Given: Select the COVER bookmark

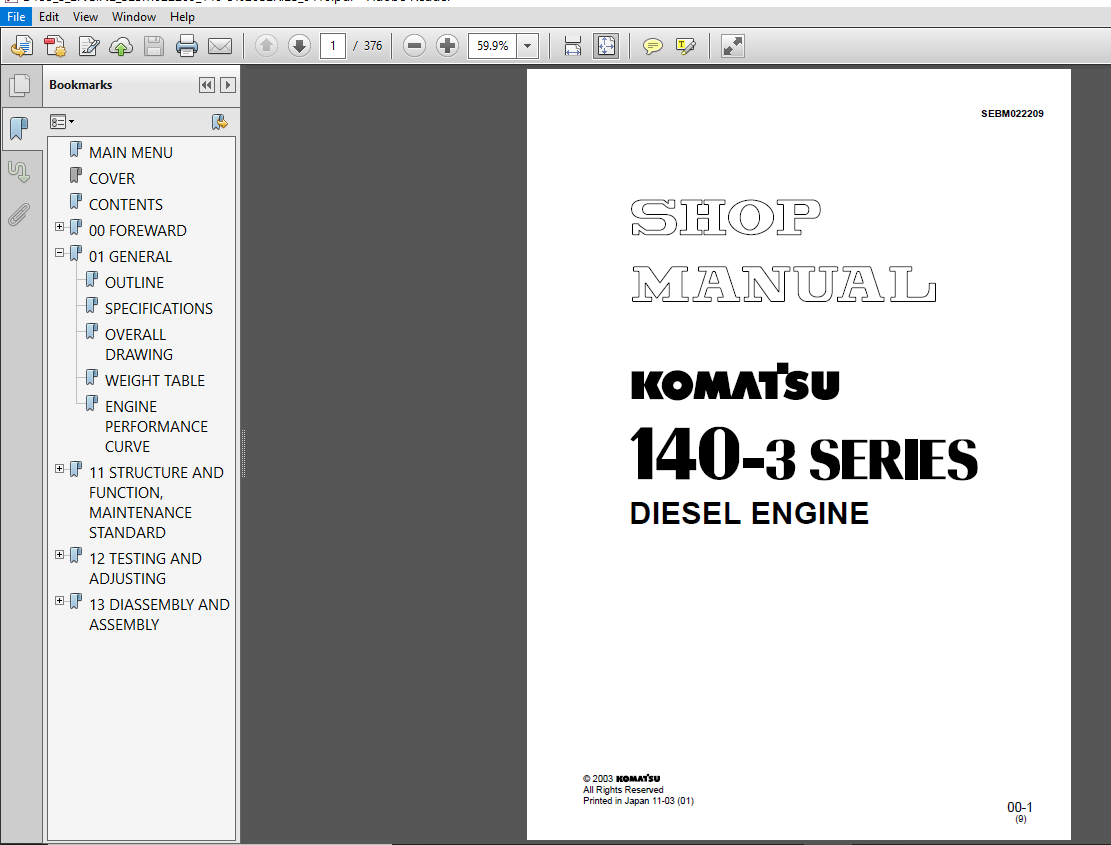Looking at the screenshot, I should coord(111,178).
